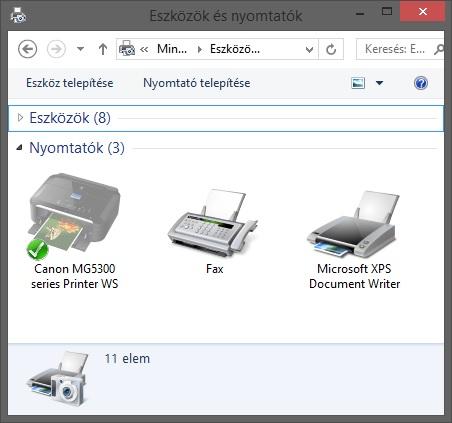Click the Microsoft XPS Document Writer label
Image resolution: width=452 pixels, height=423 pixels.
(354, 276)
